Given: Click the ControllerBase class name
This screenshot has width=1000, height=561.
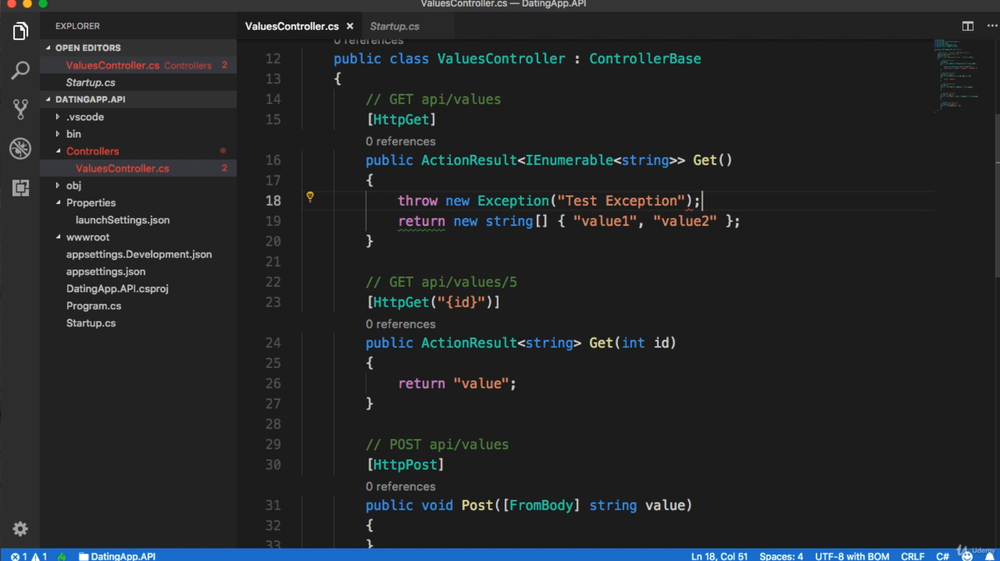Looking at the screenshot, I should click(645, 59).
